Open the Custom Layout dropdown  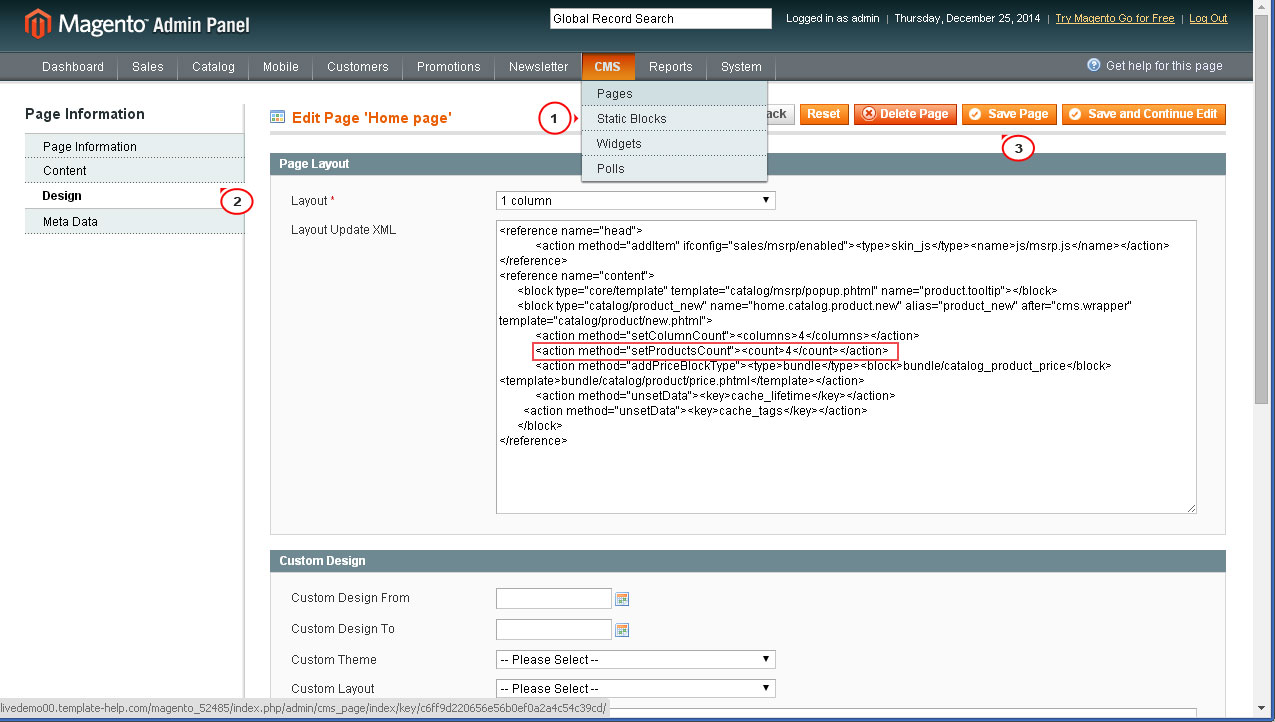[x=636, y=689]
